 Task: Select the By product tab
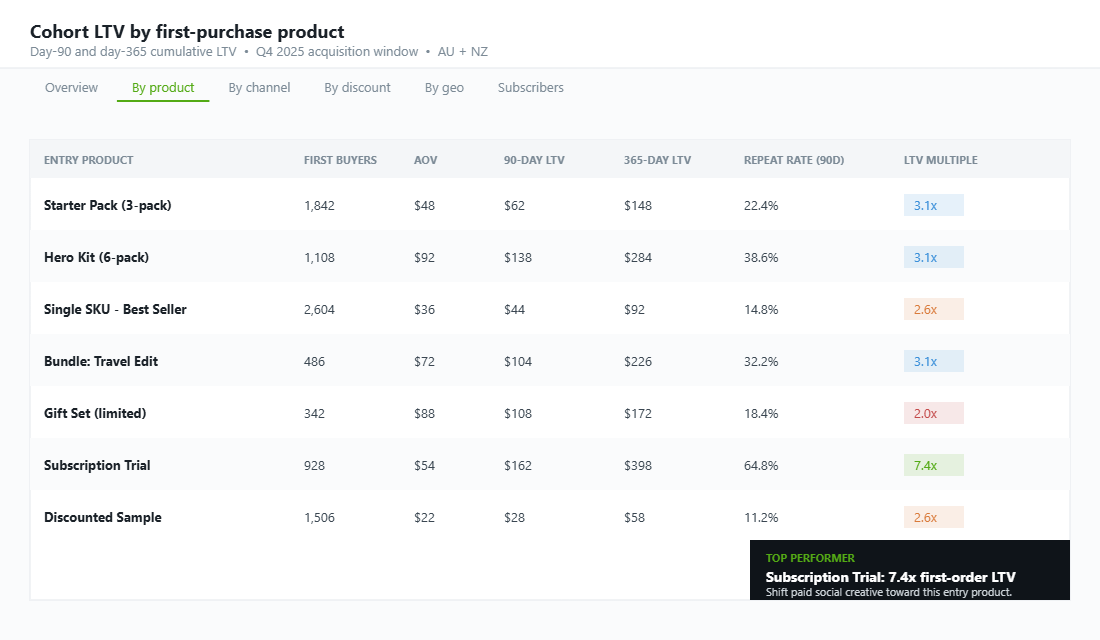pyautogui.click(x=163, y=88)
